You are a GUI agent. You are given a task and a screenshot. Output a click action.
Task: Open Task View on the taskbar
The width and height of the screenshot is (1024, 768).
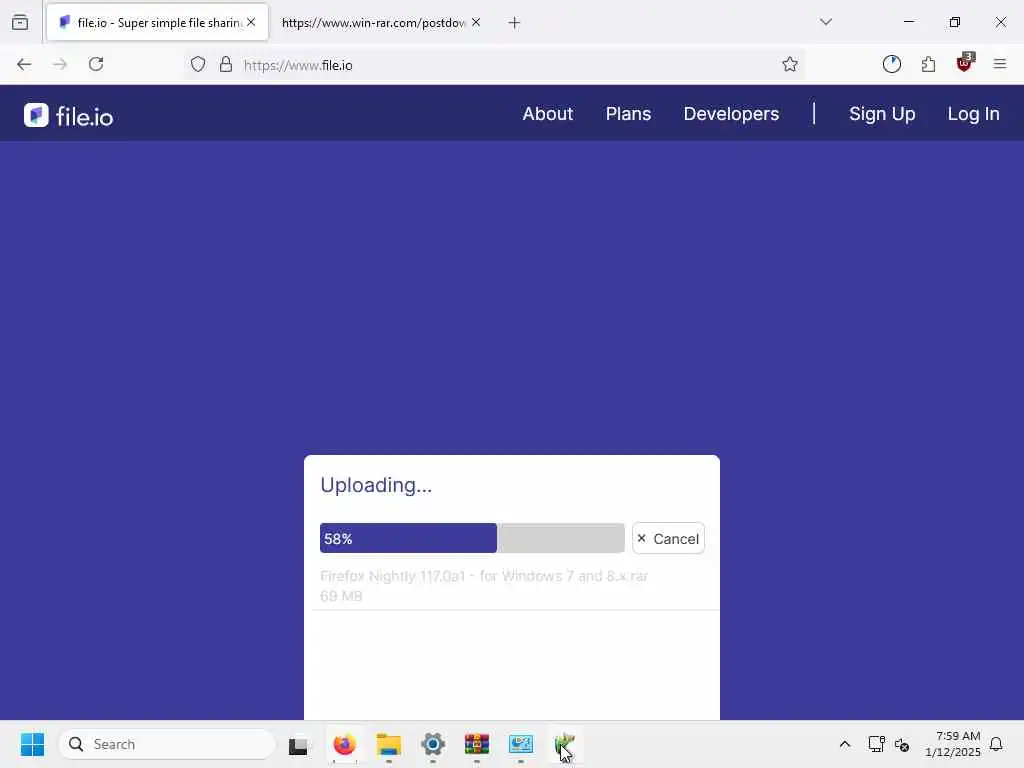pos(298,744)
